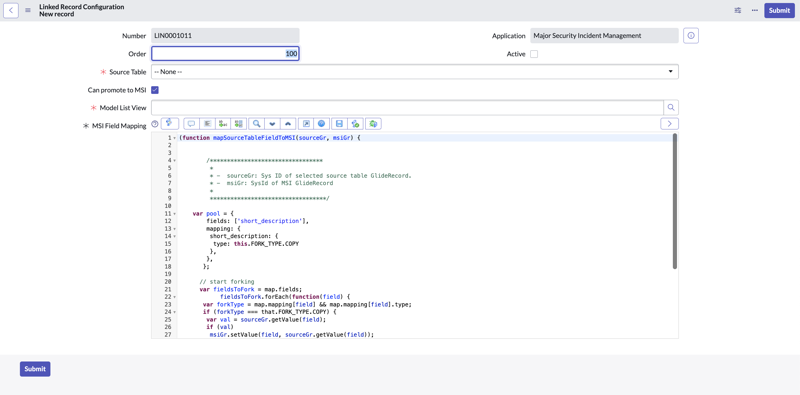Click line number 19 in gutter
The height and width of the screenshot is (395, 800).
(168, 274)
